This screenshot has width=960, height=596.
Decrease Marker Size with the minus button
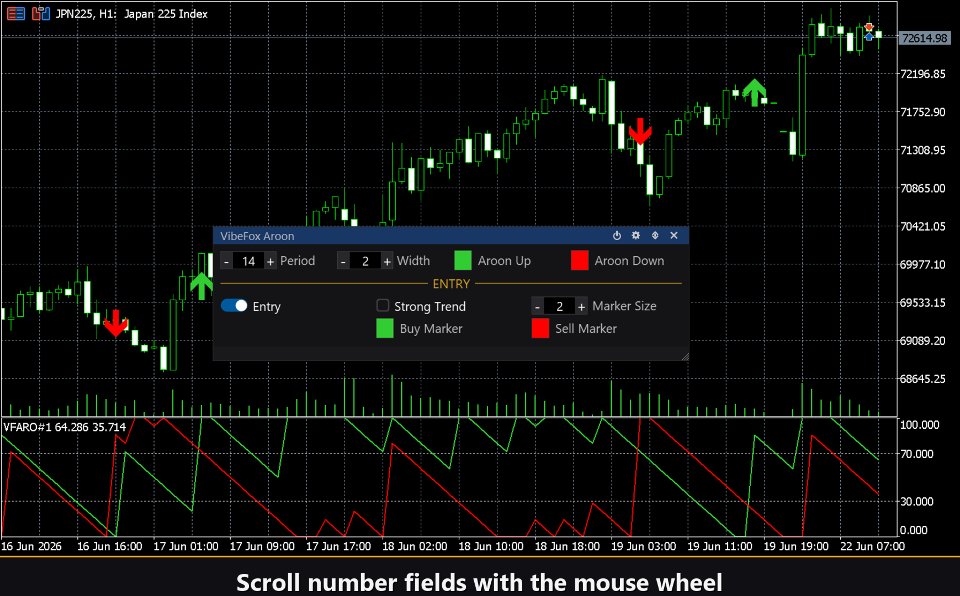tap(537, 306)
